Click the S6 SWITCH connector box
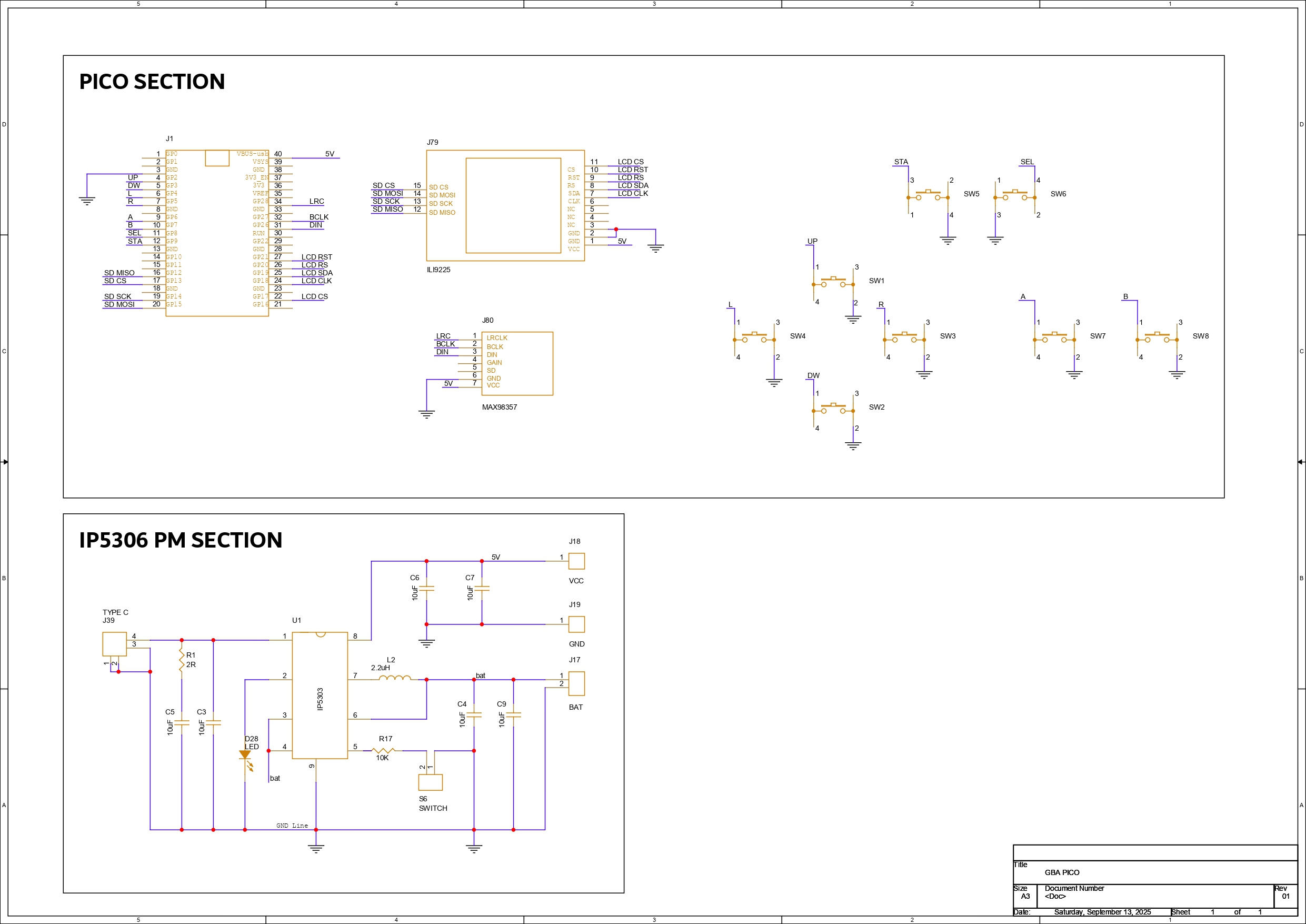The image size is (1306, 924). click(x=430, y=782)
